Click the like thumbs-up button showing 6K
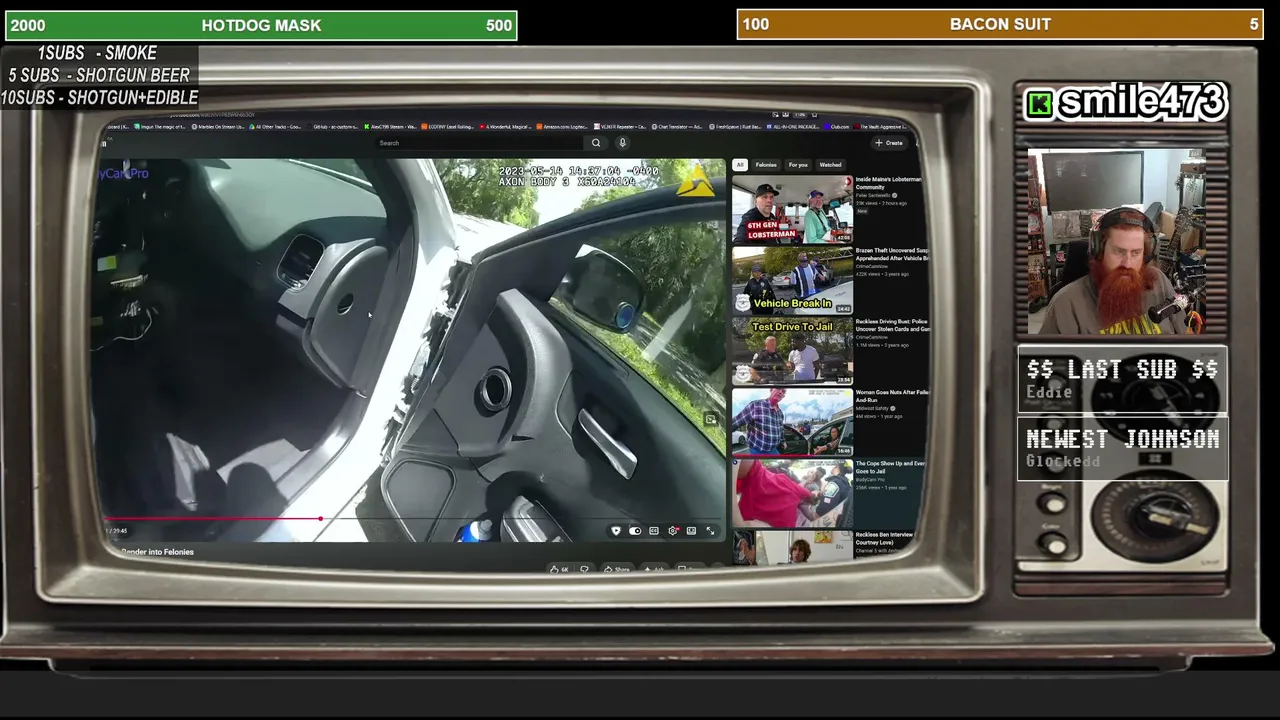This screenshot has height=720, width=1280. (559, 569)
